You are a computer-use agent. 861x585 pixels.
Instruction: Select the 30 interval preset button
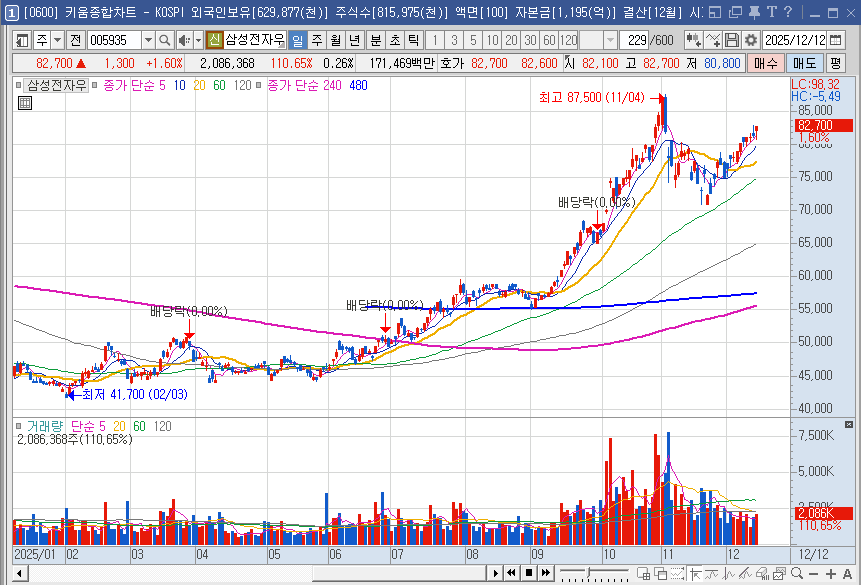[530, 40]
